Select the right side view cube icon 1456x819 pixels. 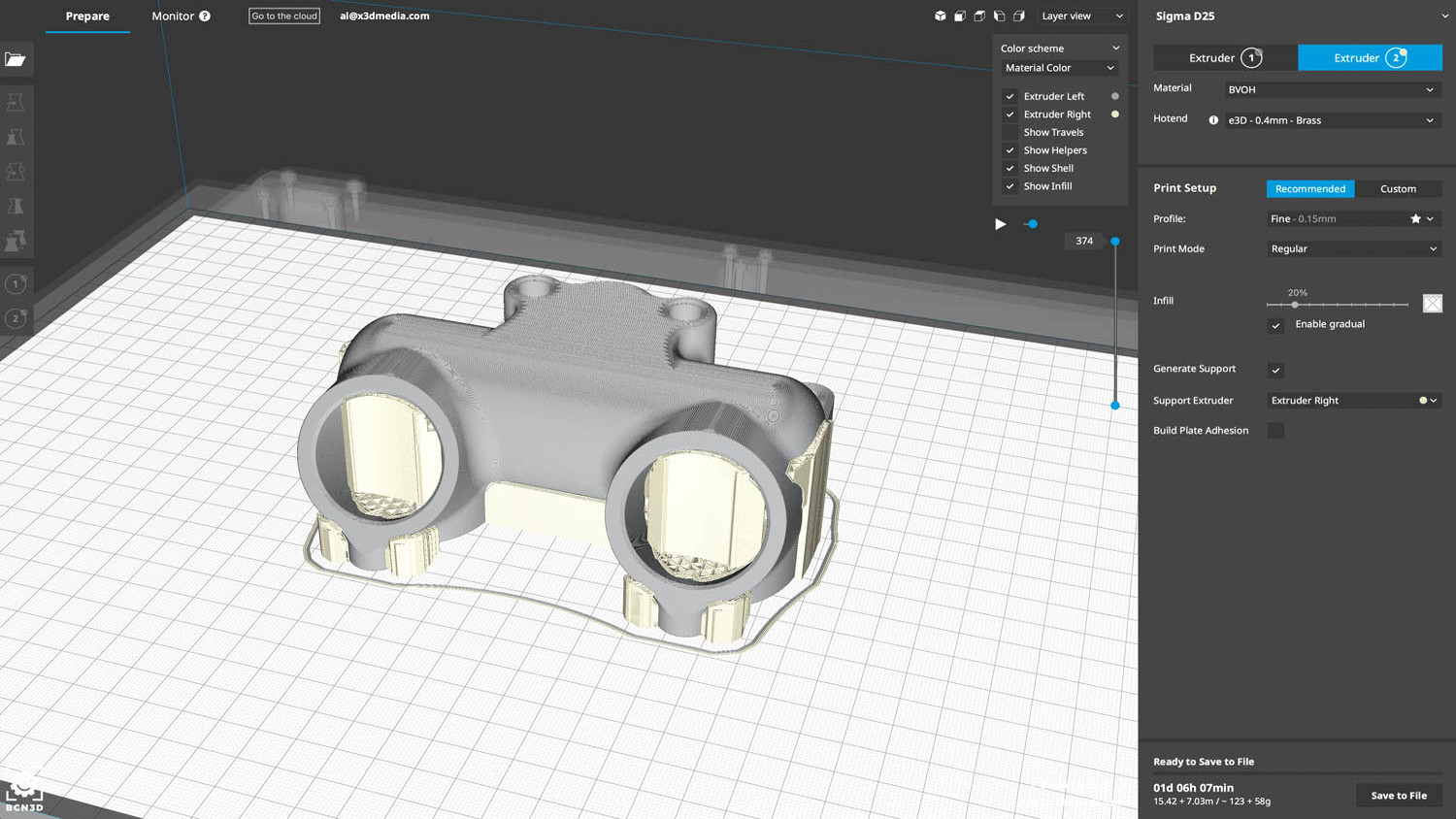1019,16
